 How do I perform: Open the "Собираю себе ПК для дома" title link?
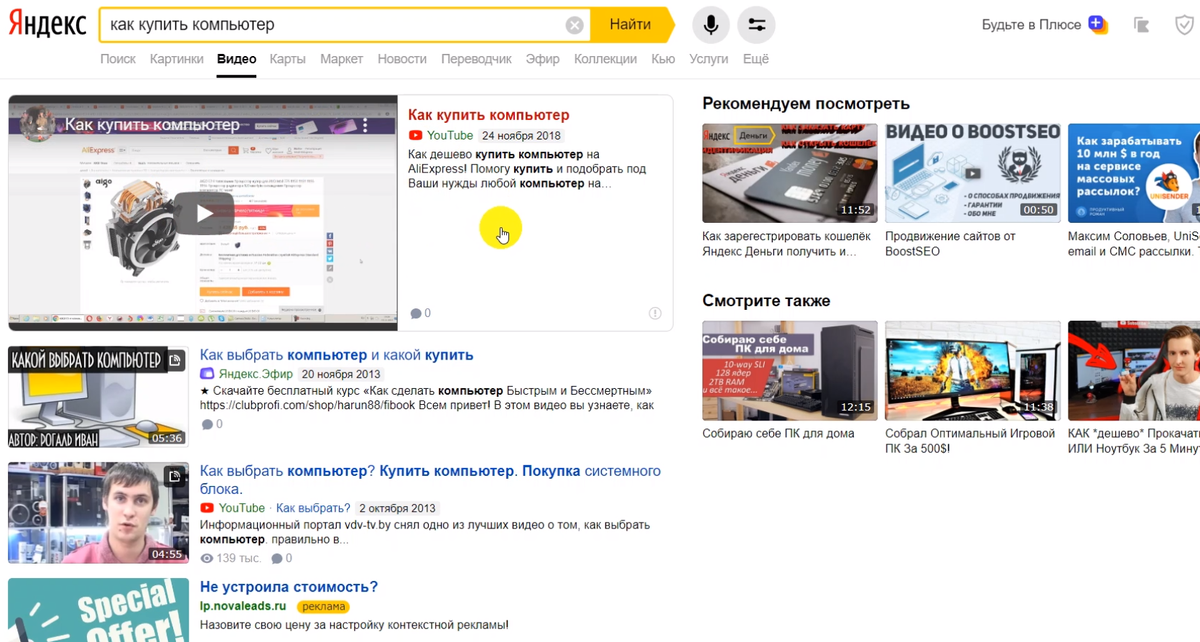click(778, 434)
